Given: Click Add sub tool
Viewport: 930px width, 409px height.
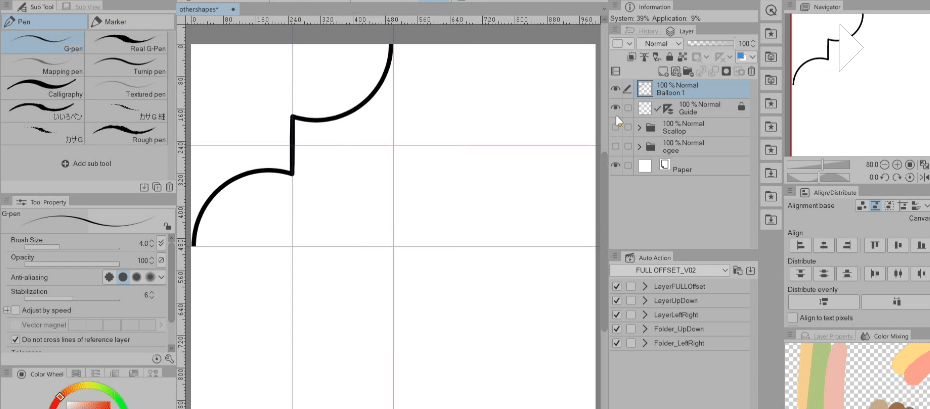Looking at the screenshot, I should click(87, 164).
